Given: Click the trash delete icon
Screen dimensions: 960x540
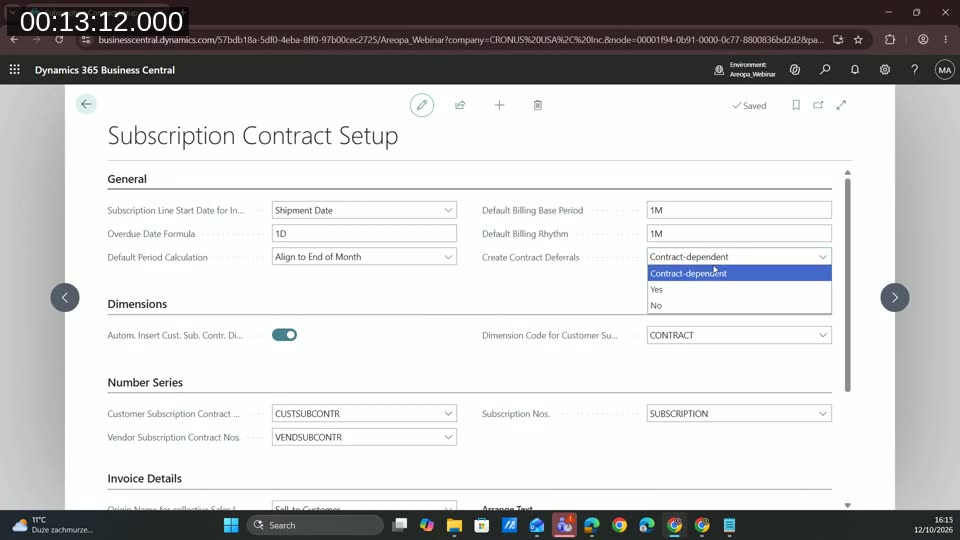Looking at the screenshot, I should click(538, 105).
